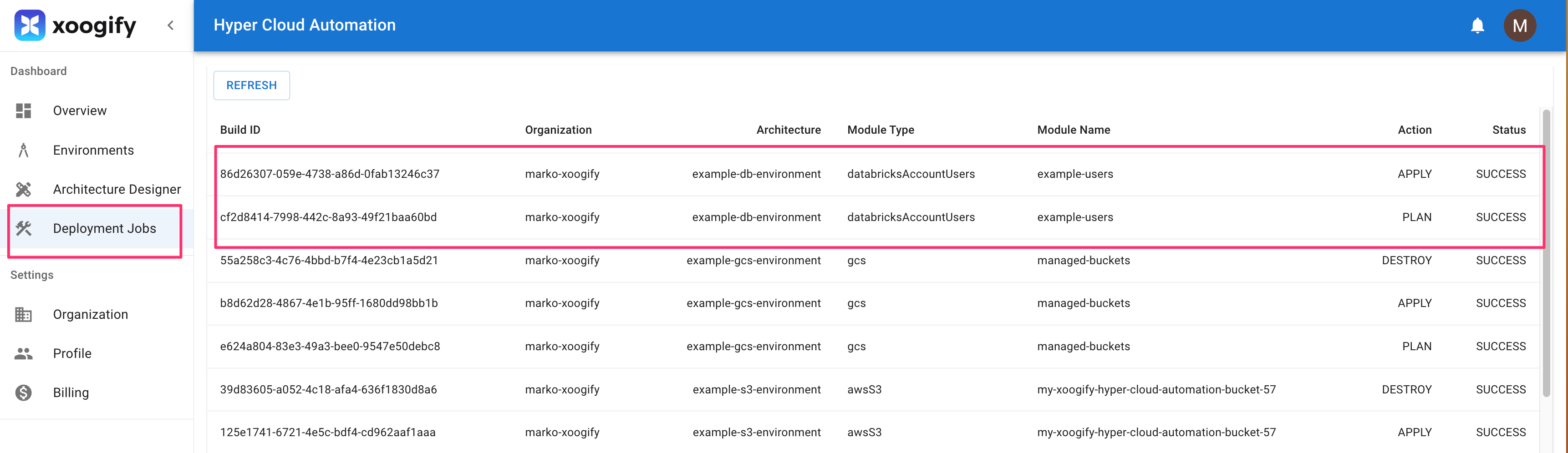
Task: Click the Status column header
Action: click(1508, 130)
